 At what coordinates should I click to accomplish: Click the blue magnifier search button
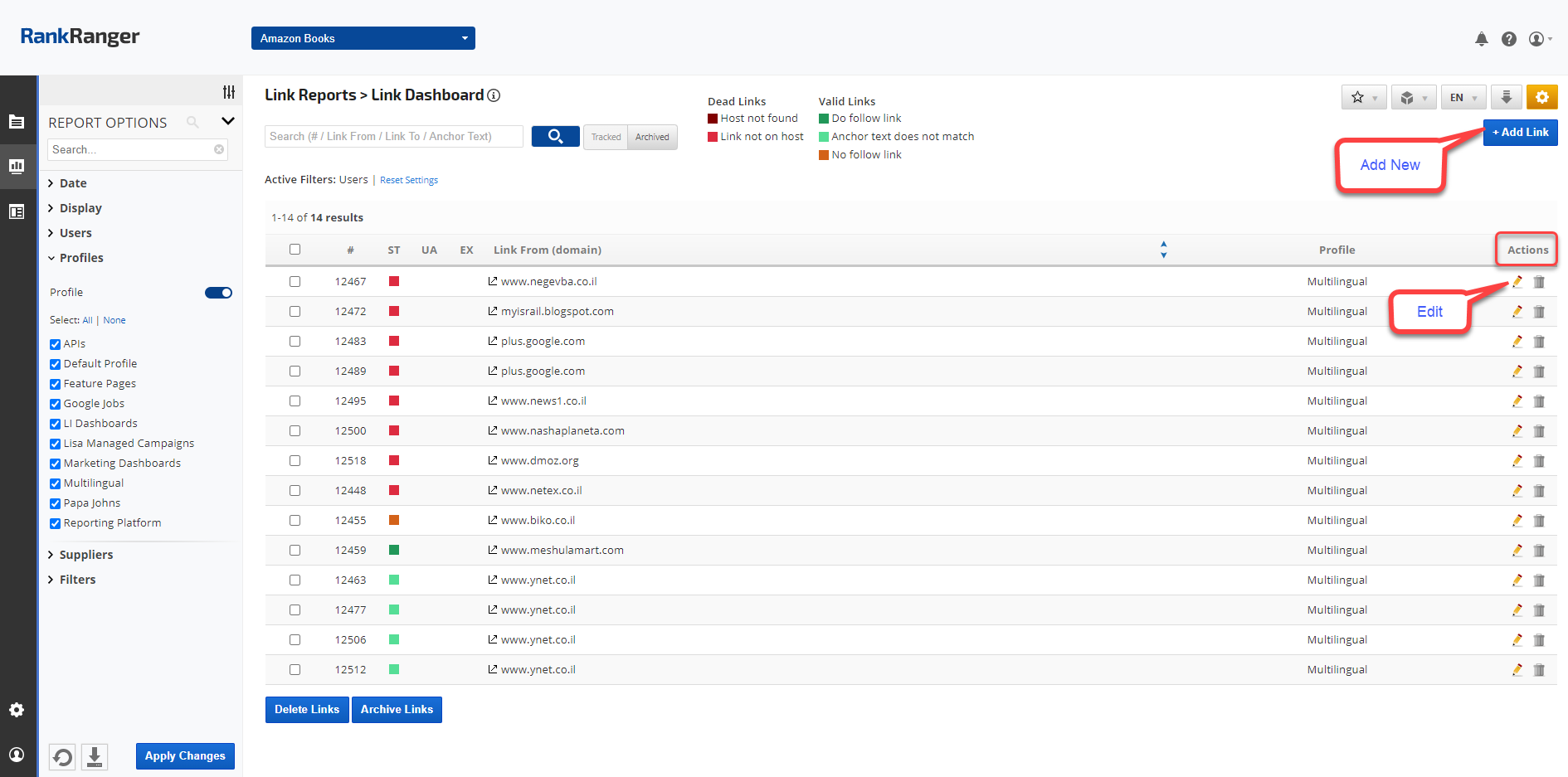coord(555,136)
